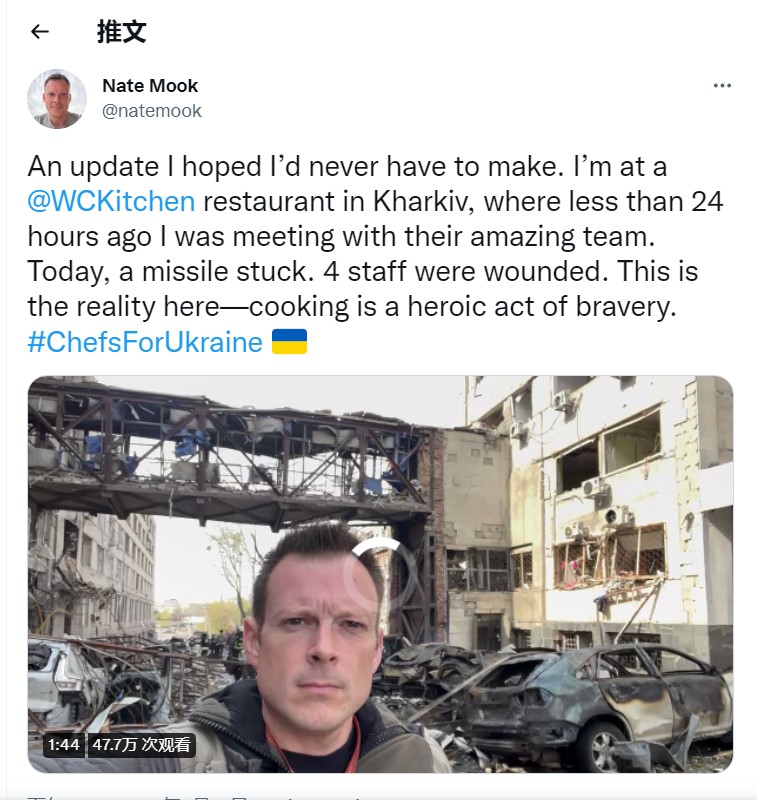Viewport: 757px width, 800px height.
Task: Open the #ChefsForUkraine hashtag
Action: coord(145,341)
